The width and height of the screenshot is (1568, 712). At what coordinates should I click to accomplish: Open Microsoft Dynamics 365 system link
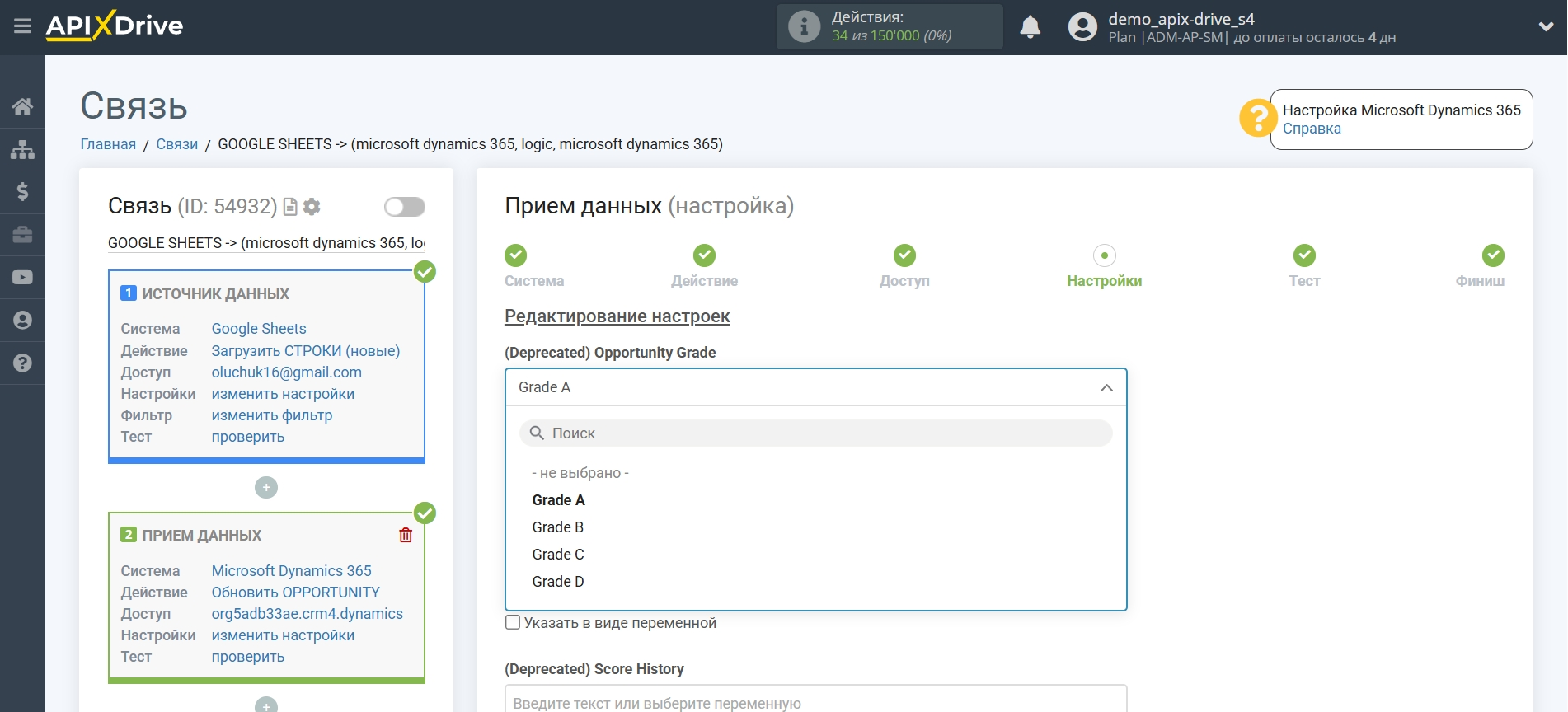coord(292,571)
